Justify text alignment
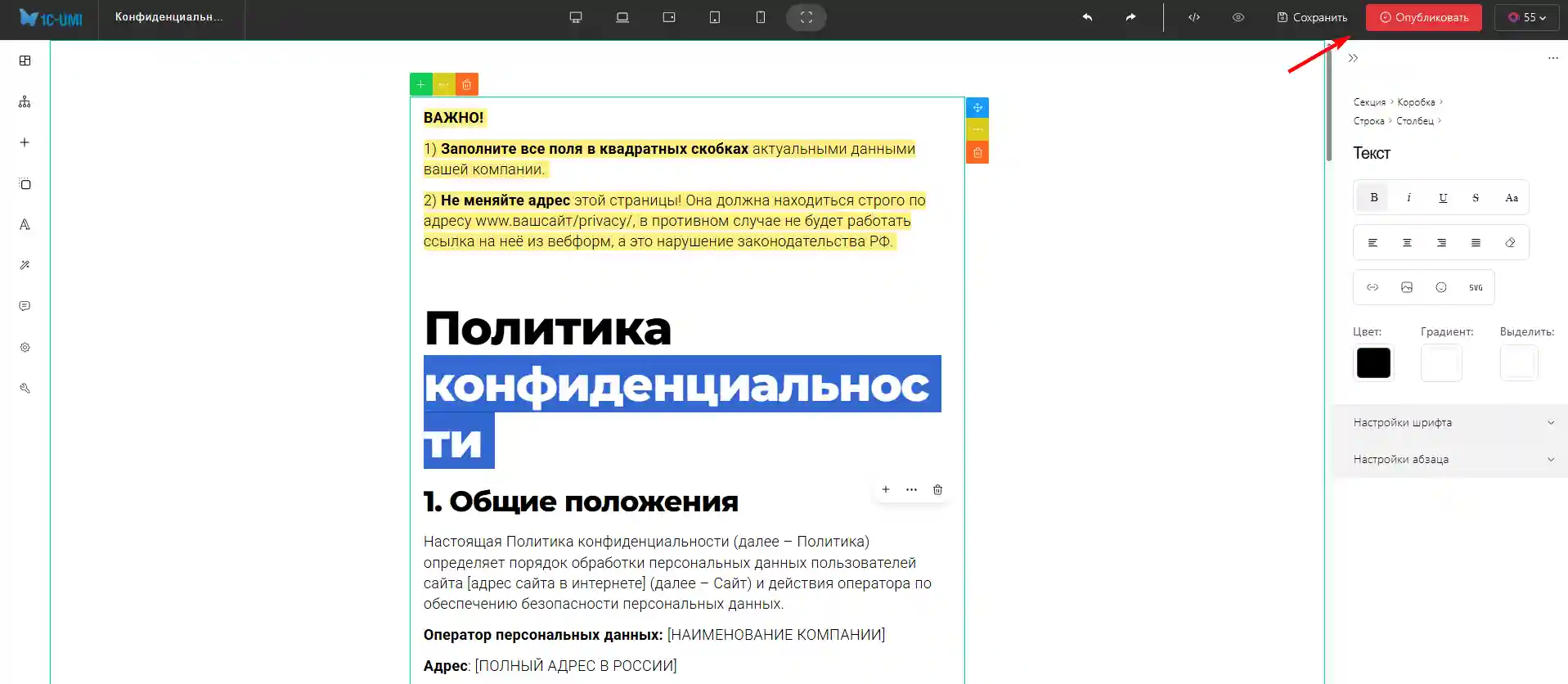 pos(1476,242)
